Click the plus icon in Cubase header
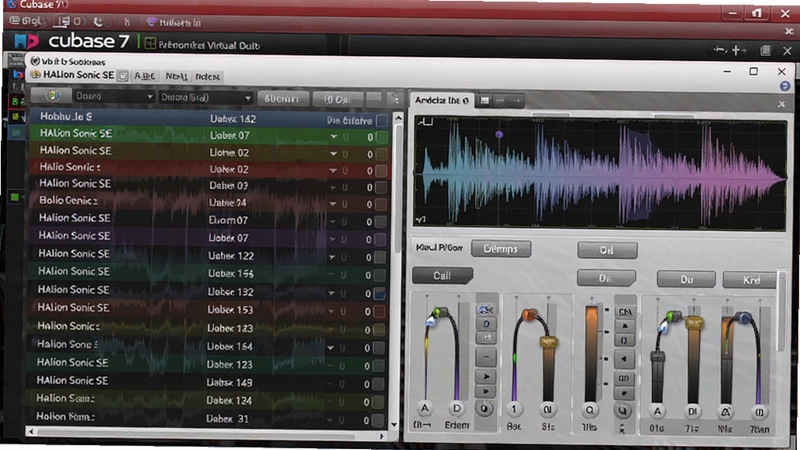The height and width of the screenshot is (450, 800). (736, 50)
